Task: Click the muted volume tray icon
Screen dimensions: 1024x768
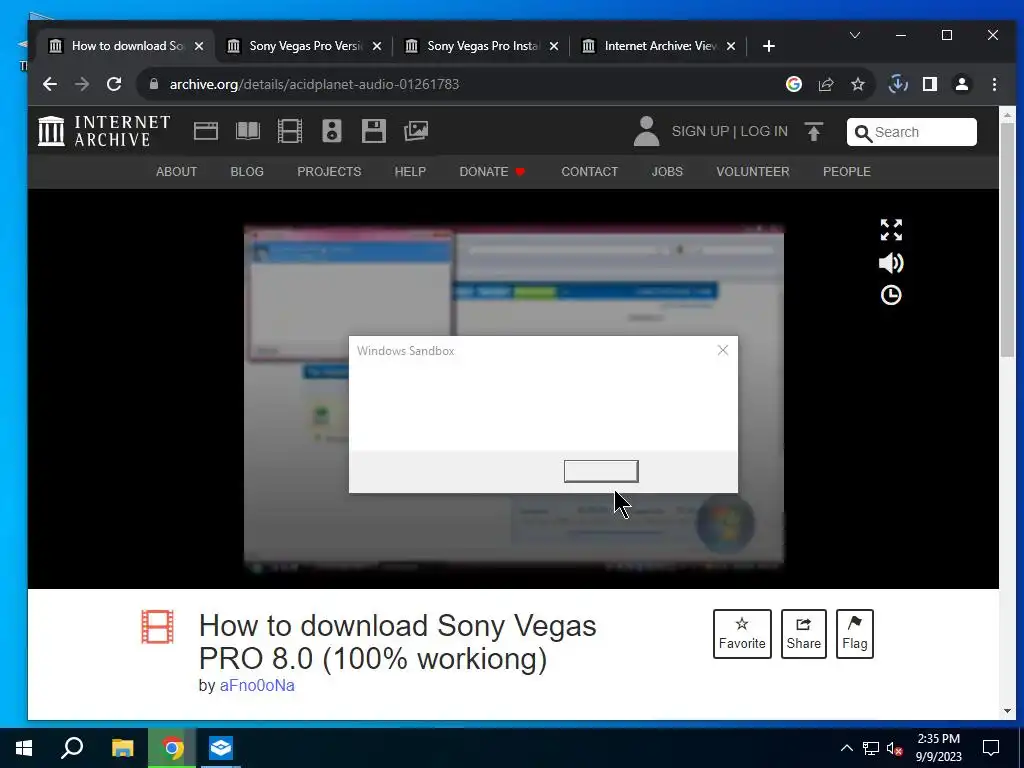Action: point(895,748)
